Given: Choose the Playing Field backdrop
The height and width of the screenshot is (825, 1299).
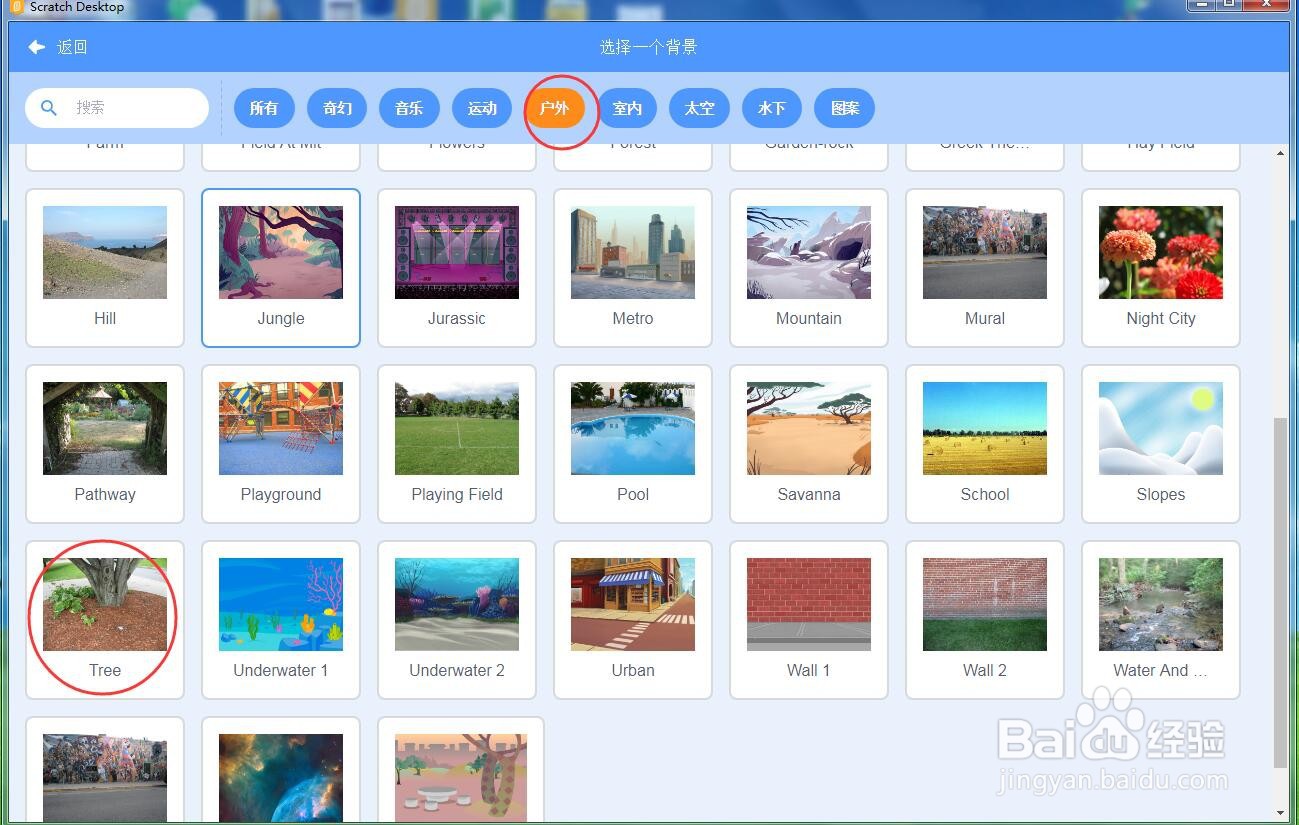Looking at the screenshot, I should click(457, 444).
